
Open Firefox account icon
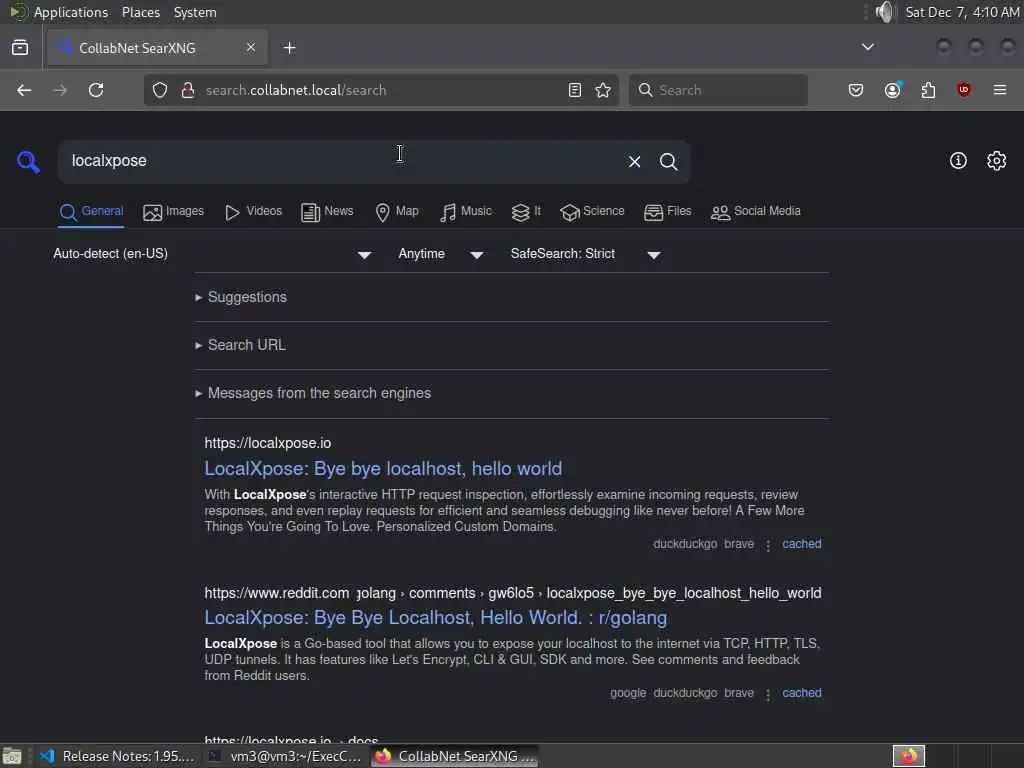tap(893, 90)
